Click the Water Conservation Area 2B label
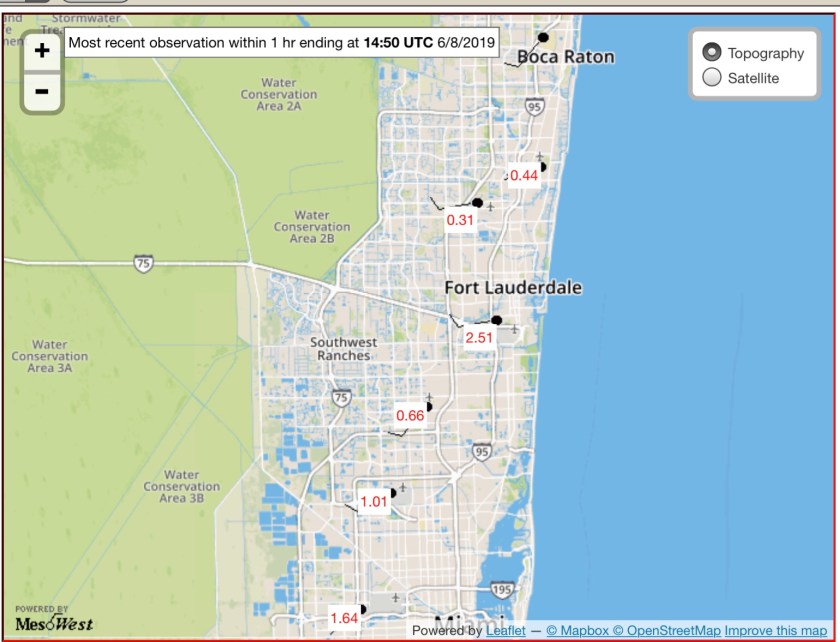Viewport: 840px width, 642px height. coord(312,227)
